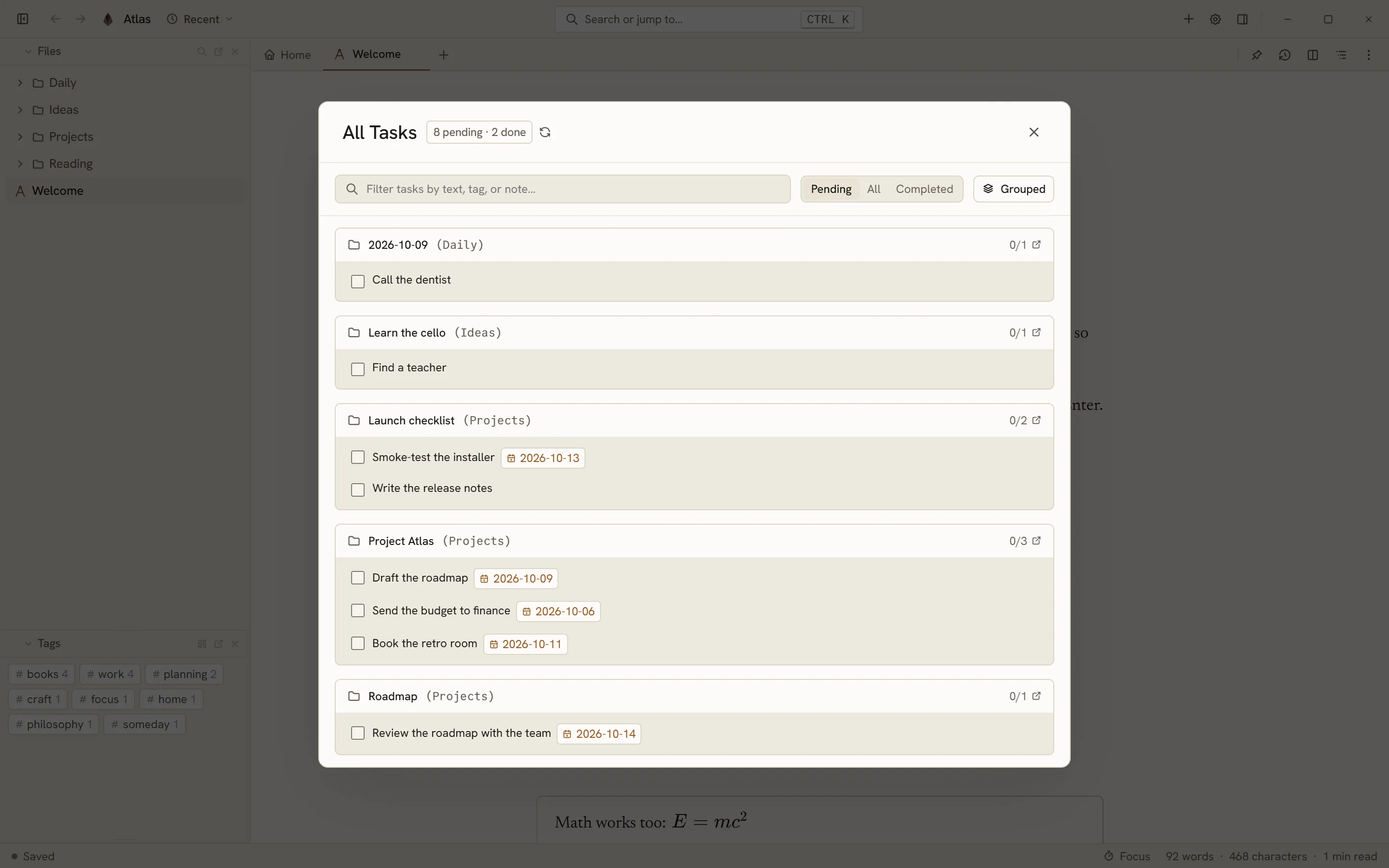
Task: Open the 2026-10-09 Daily note link icon
Action: coord(1036,244)
